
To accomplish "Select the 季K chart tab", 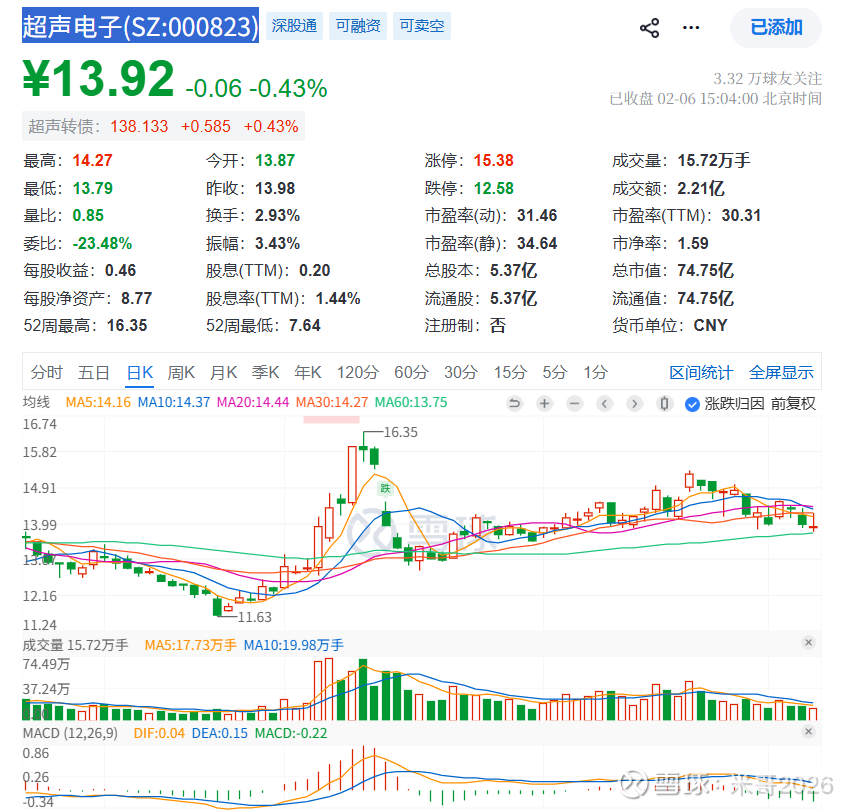I will click(x=265, y=373).
